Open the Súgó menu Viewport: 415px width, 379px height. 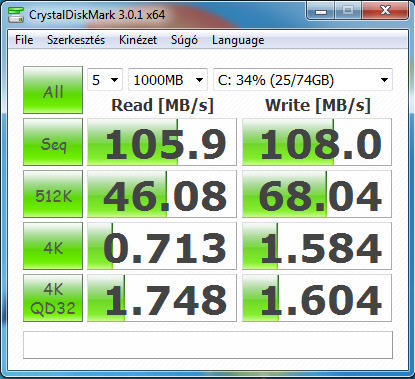coord(184,40)
